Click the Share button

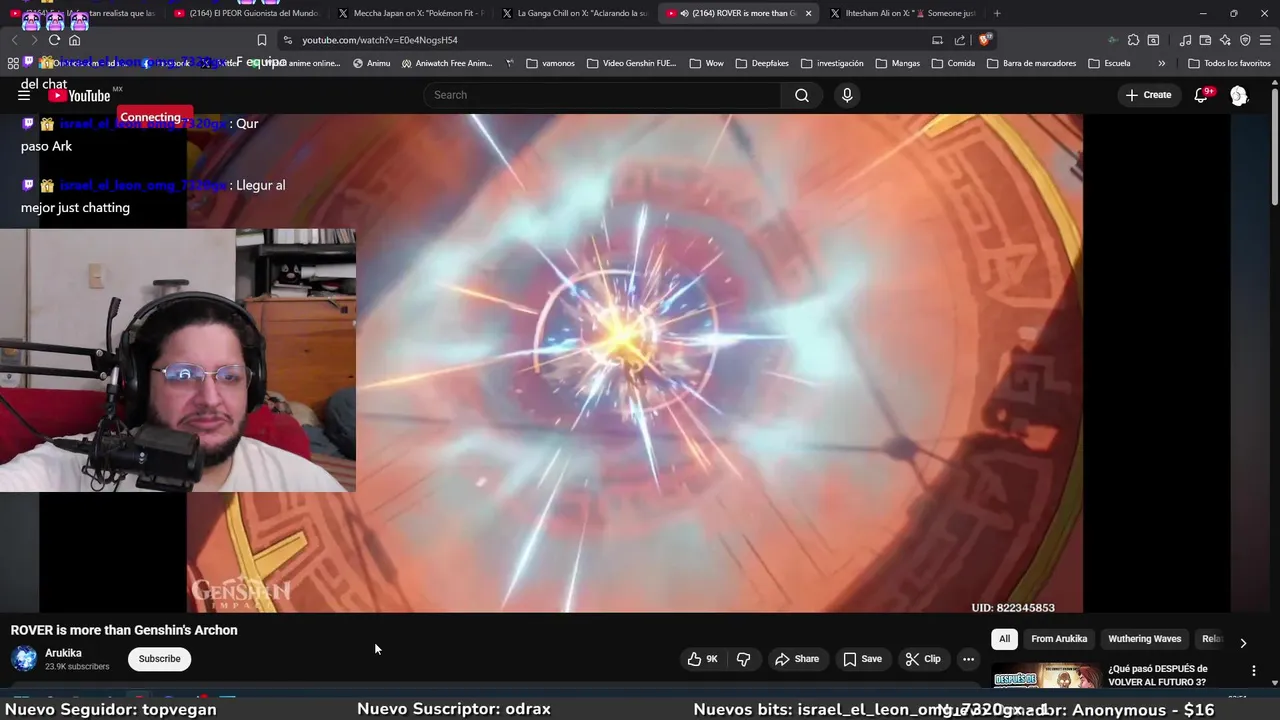coord(796,659)
